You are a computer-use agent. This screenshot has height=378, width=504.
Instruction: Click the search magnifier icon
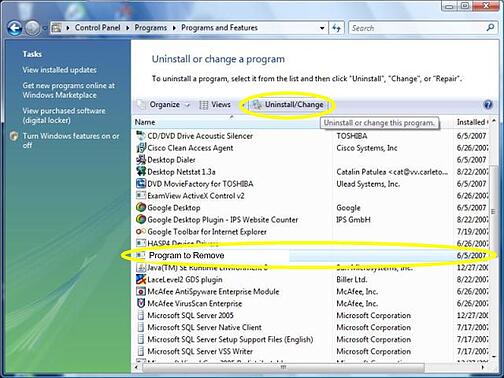click(490, 28)
